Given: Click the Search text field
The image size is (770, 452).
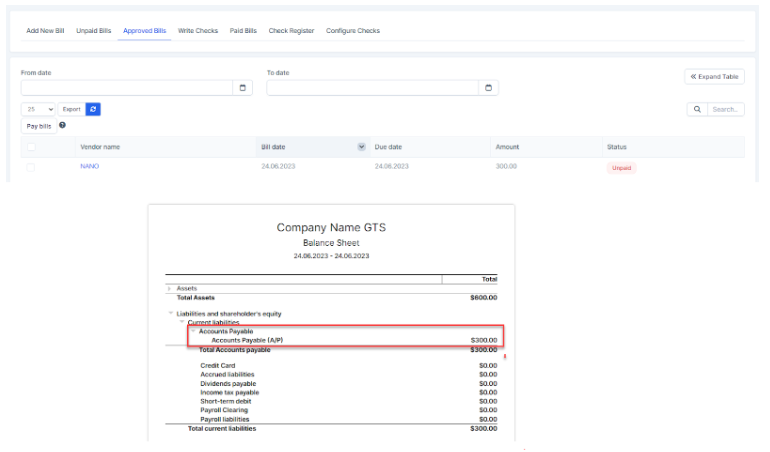Looking at the screenshot, I should coord(726,109).
